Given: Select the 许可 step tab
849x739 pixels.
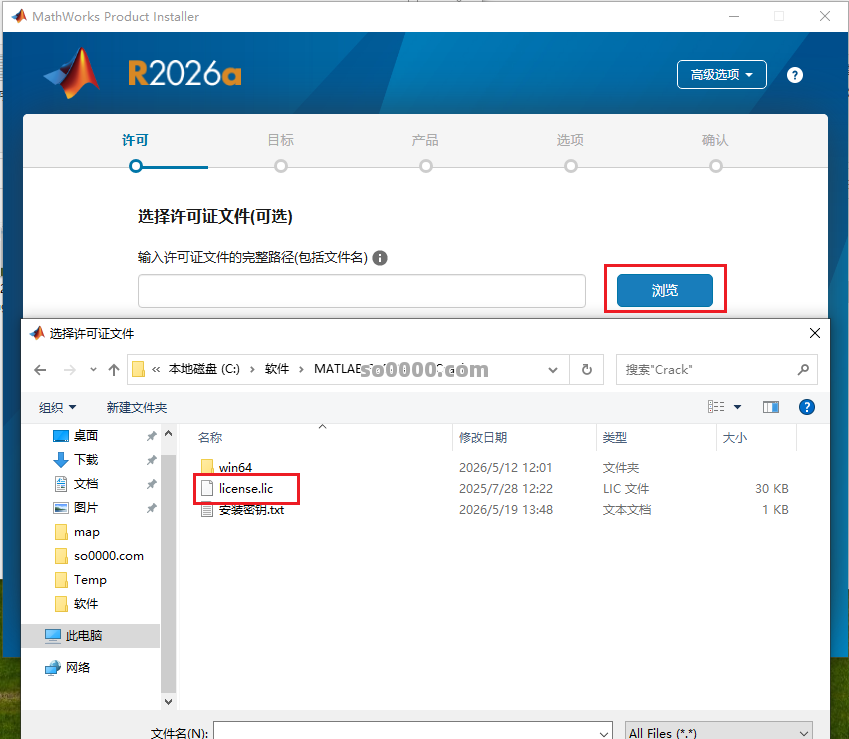Looking at the screenshot, I should [x=135, y=140].
